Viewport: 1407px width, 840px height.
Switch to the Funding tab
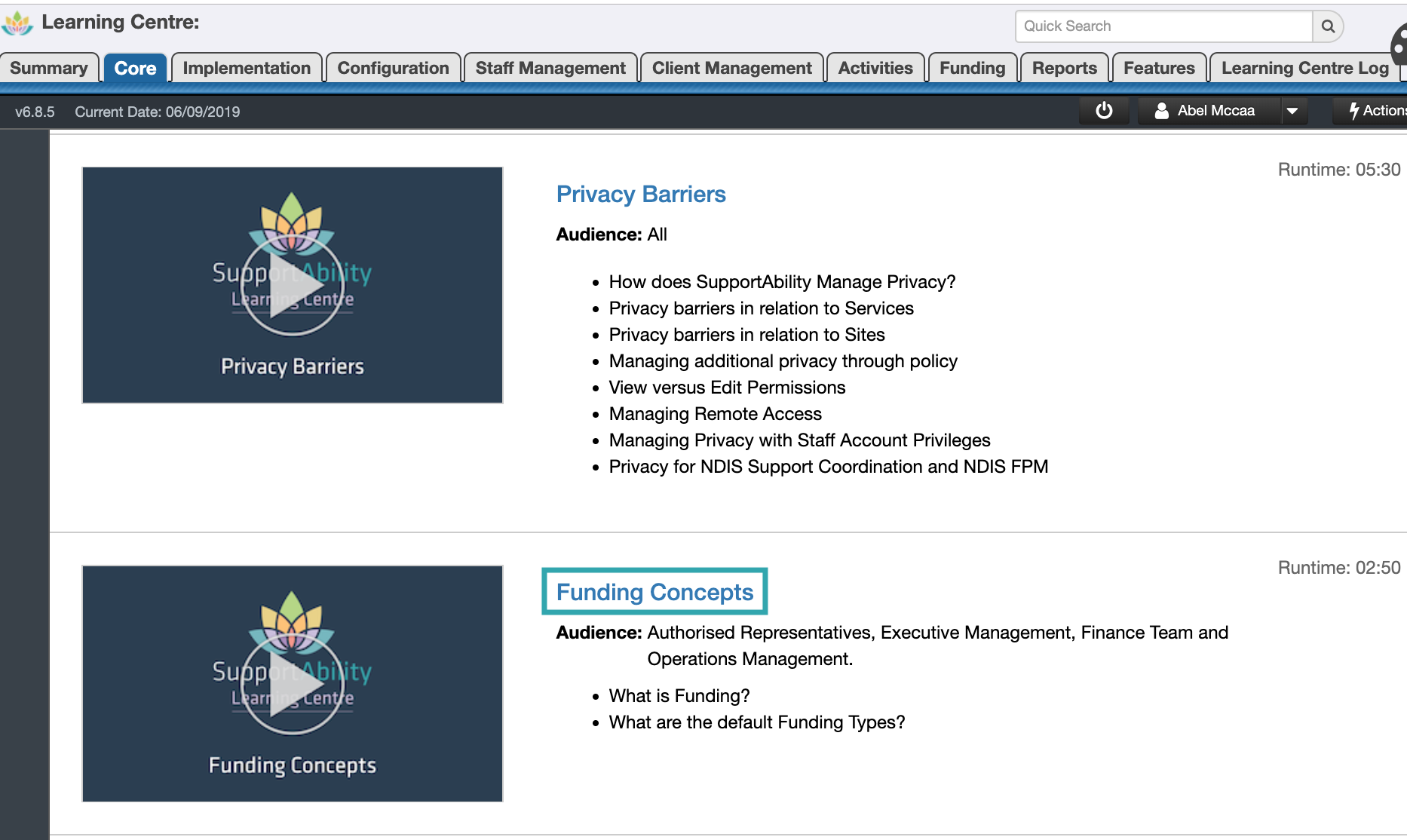pos(973,67)
